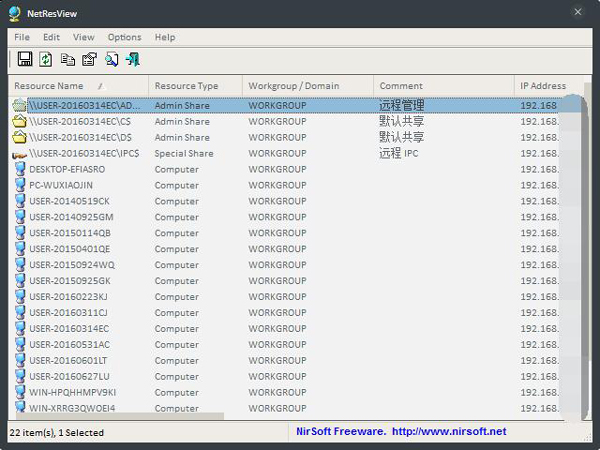Image resolution: width=600 pixels, height=450 pixels.
Task: Click the computer icon for USER-20150114QB
Action: coord(20,233)
